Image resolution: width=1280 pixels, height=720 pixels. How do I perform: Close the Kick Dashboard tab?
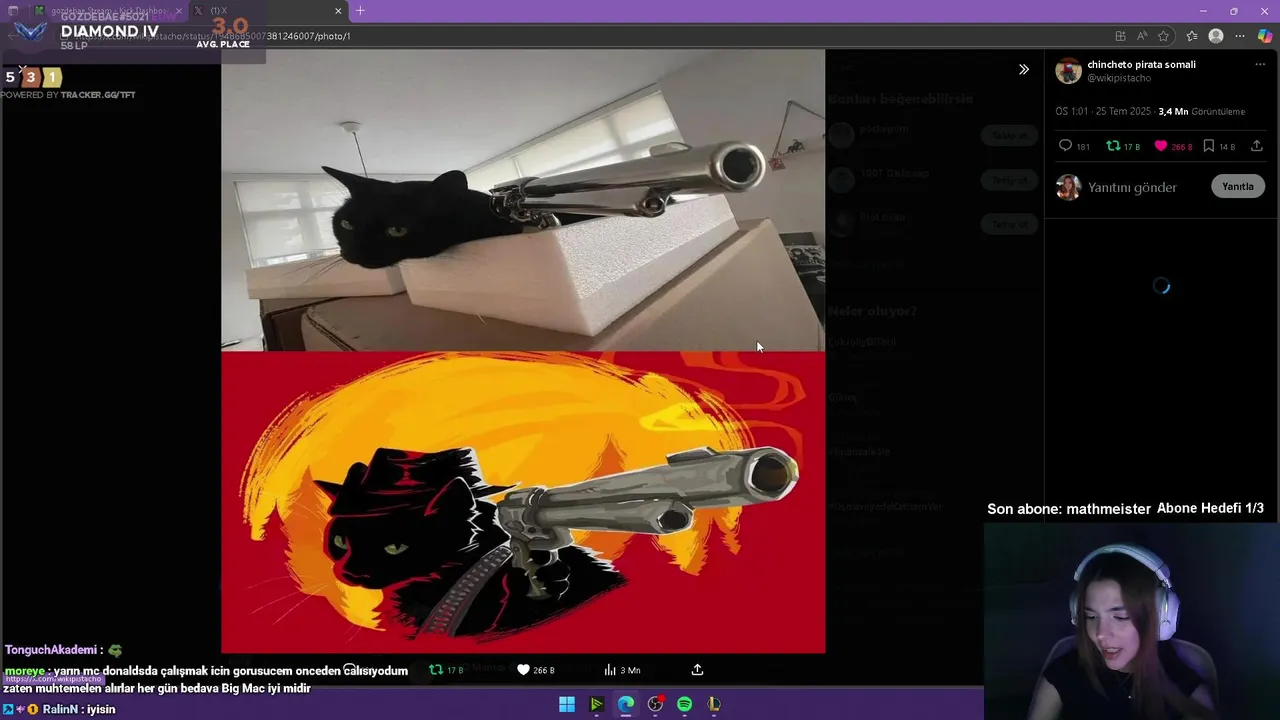(179, 11)
